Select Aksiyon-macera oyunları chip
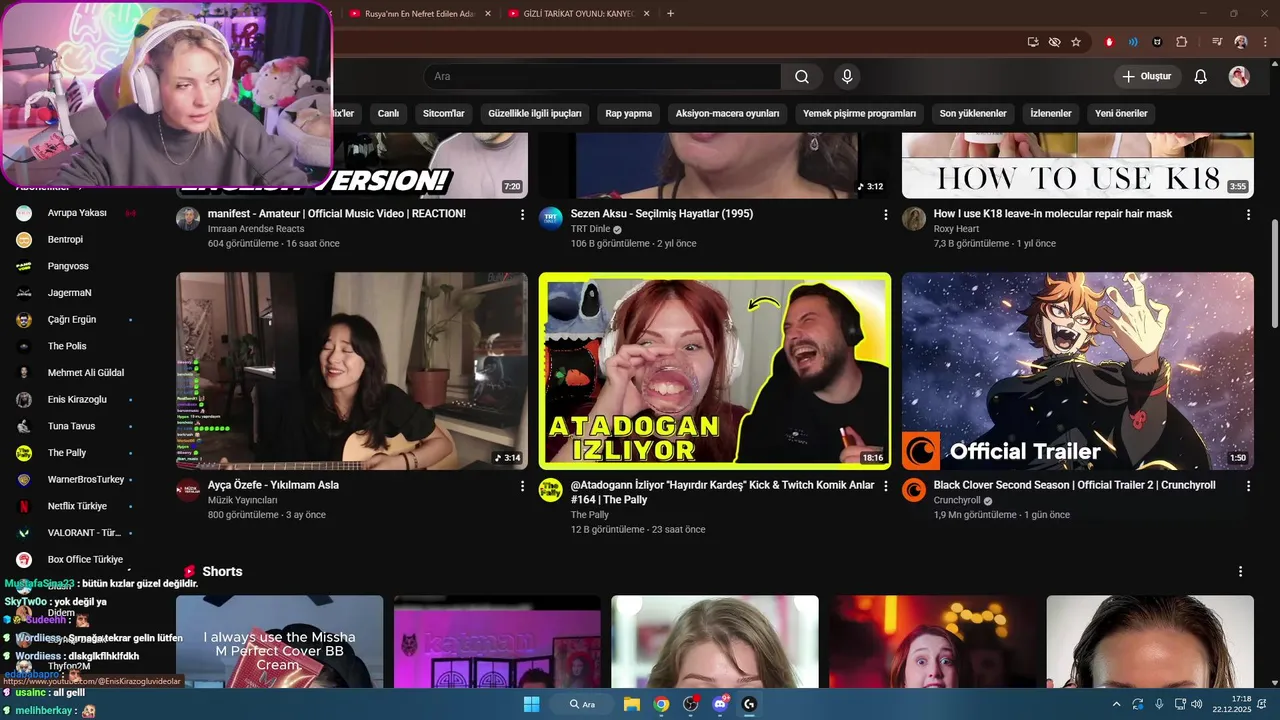Image resolution: width=1280 pixels, height=720 pixels. coord(727,114)
